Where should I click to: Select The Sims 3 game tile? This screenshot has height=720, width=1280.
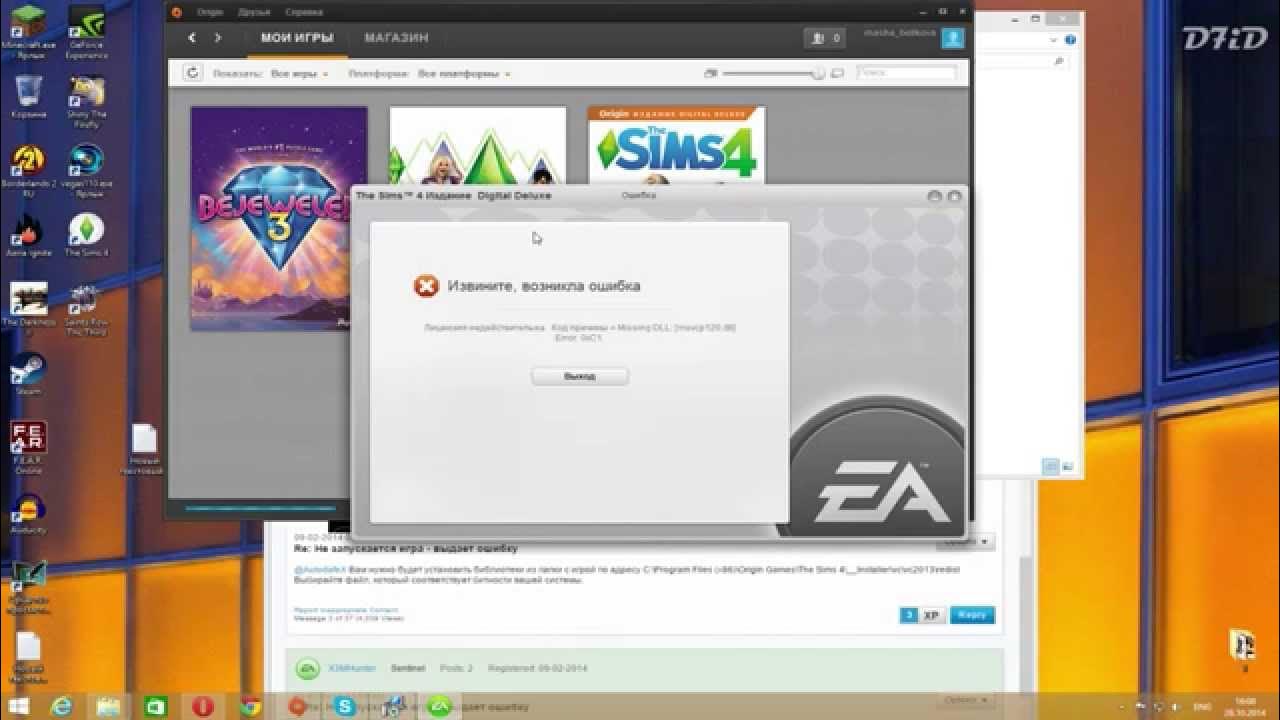(477, 145)
